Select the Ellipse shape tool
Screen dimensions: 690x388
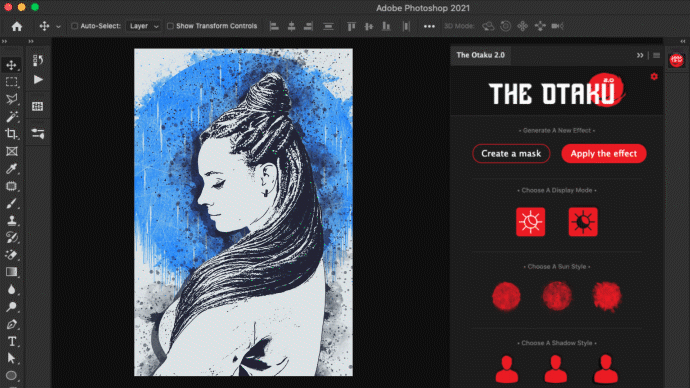pos(11,376)
